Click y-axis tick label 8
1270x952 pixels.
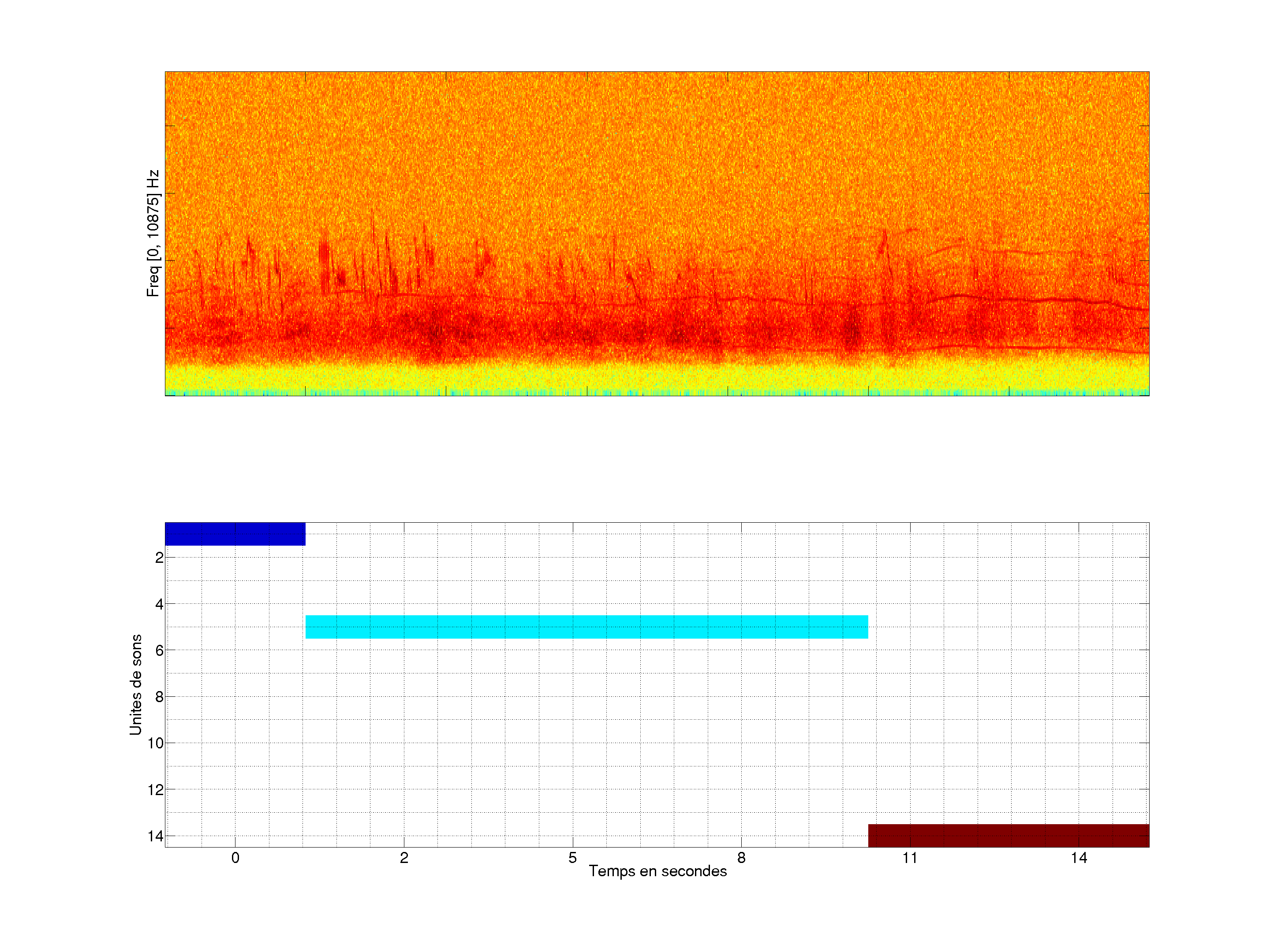(159, 697)
